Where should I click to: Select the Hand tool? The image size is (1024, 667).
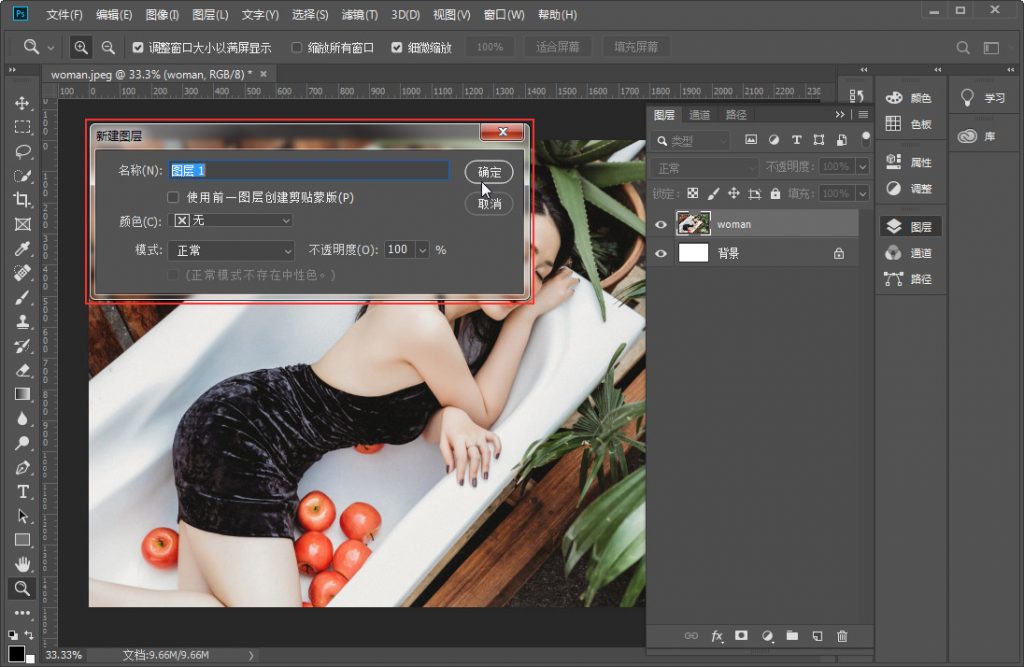[22, 565]
